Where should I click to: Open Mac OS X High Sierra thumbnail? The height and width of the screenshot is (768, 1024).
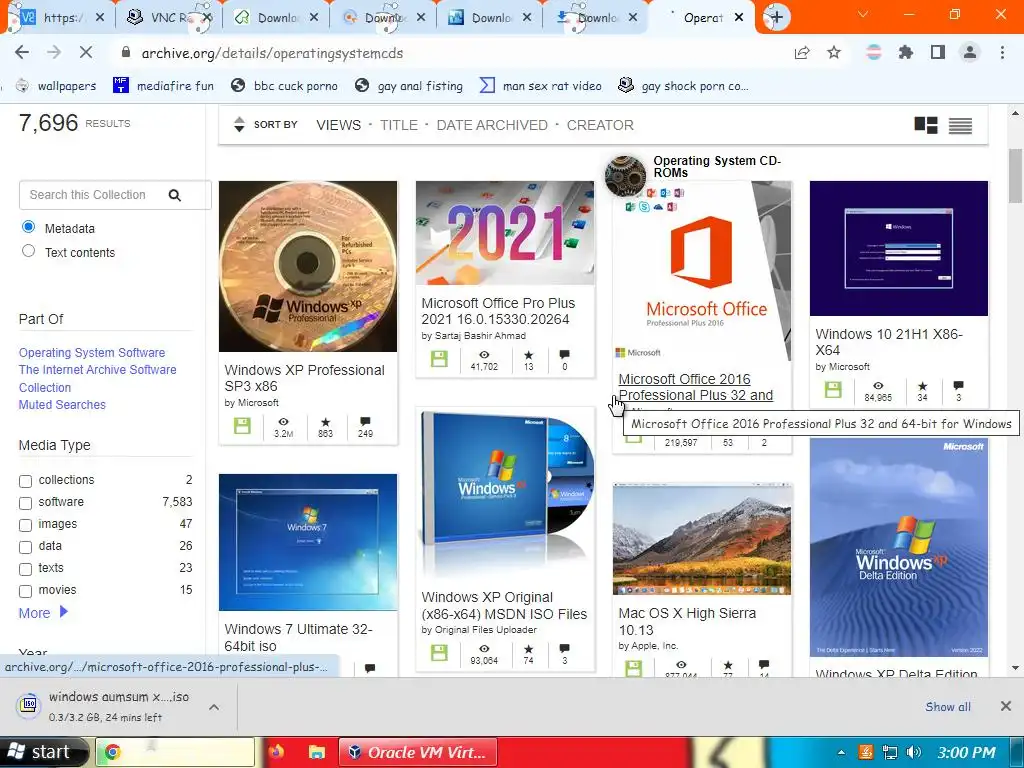point(702,539)
